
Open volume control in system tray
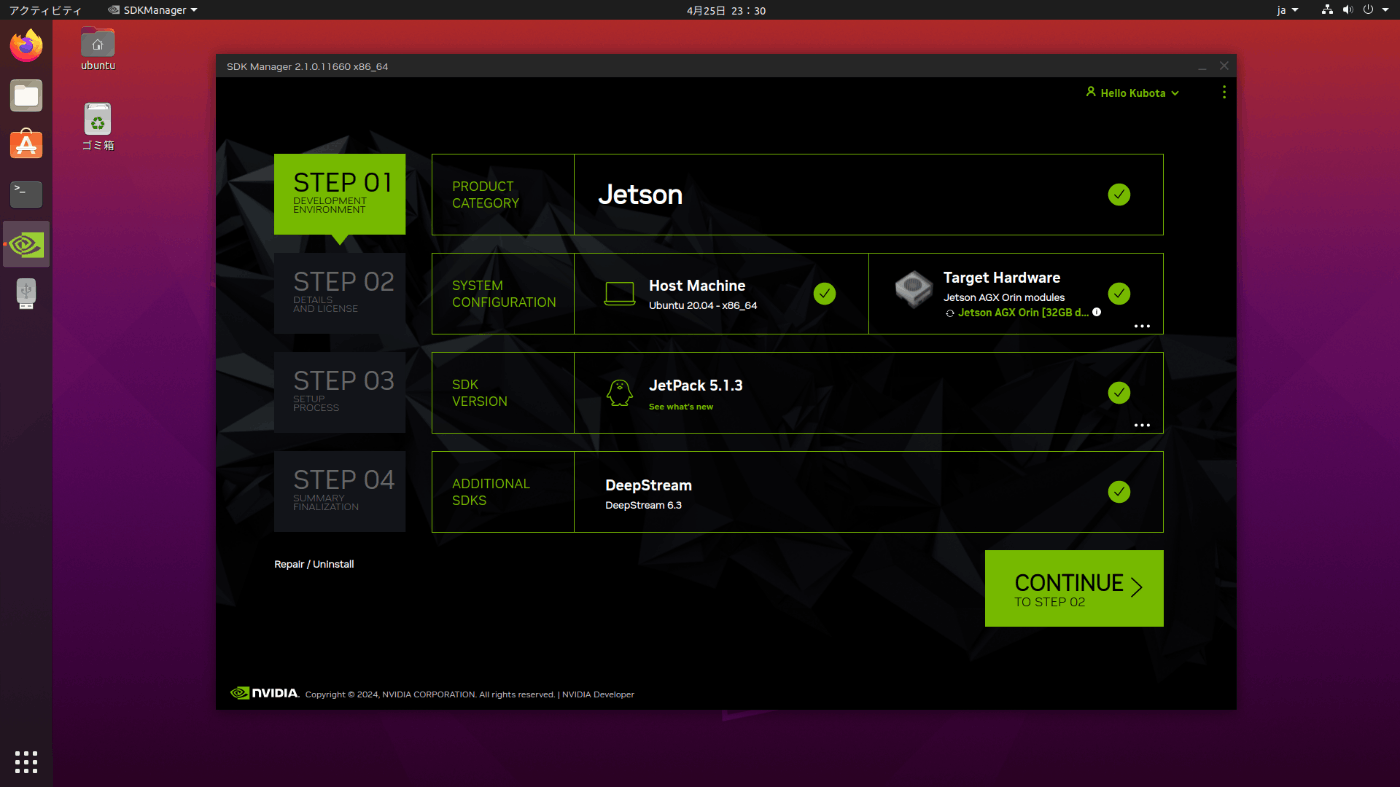tap(1348, 10)
